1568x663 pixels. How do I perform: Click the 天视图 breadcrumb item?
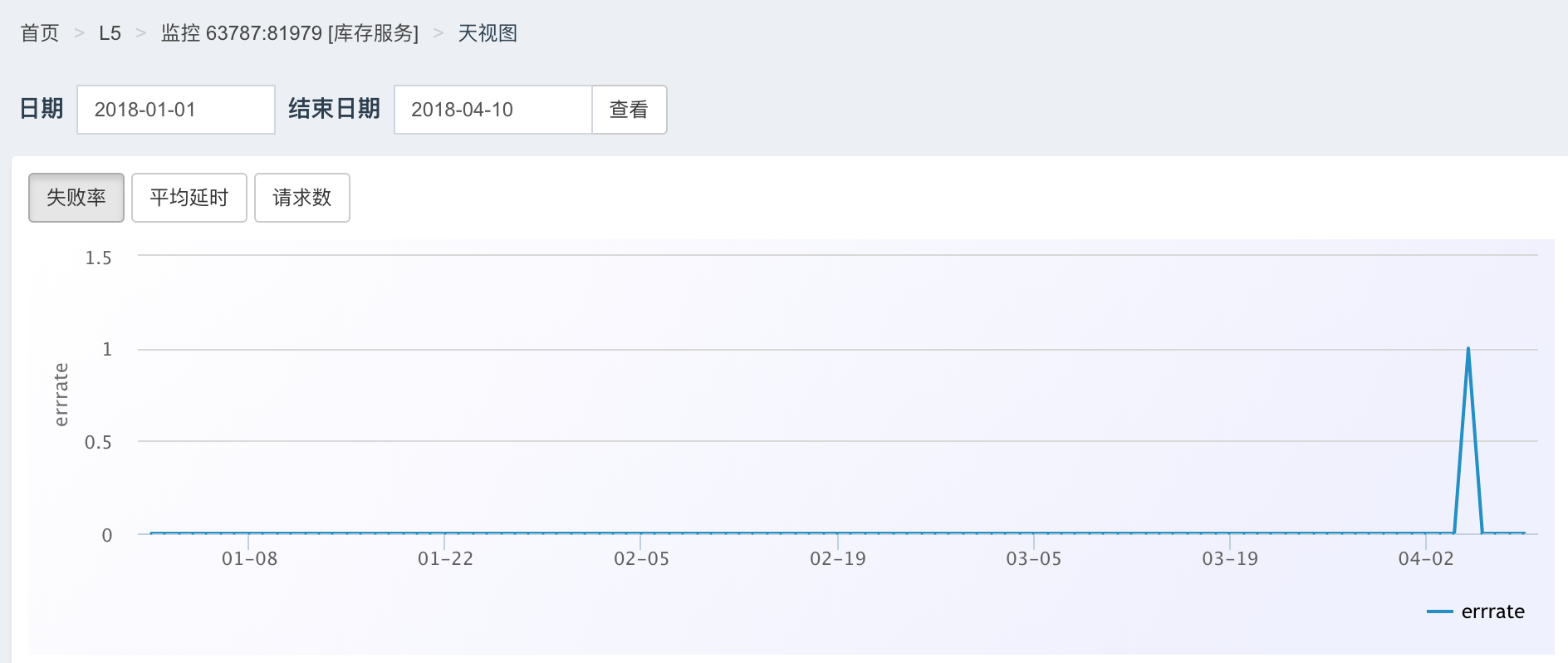coord(488,33)
